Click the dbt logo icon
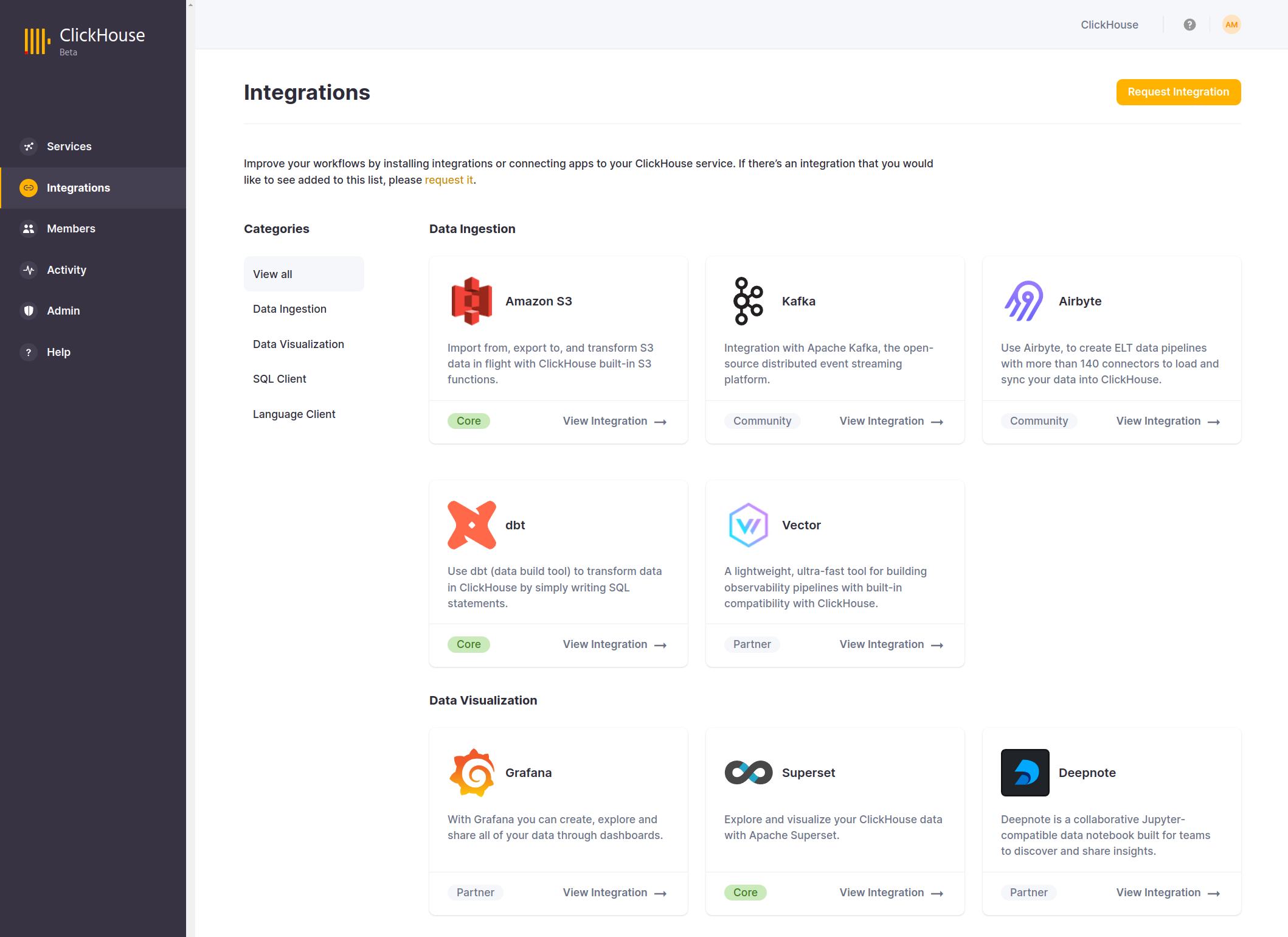The image size is (1288, 937). 471,525
